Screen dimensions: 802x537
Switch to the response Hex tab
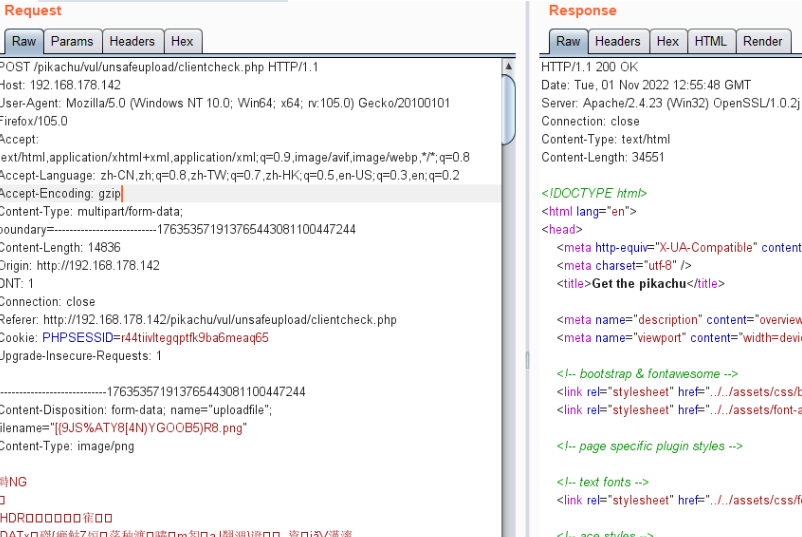point(668,42)
